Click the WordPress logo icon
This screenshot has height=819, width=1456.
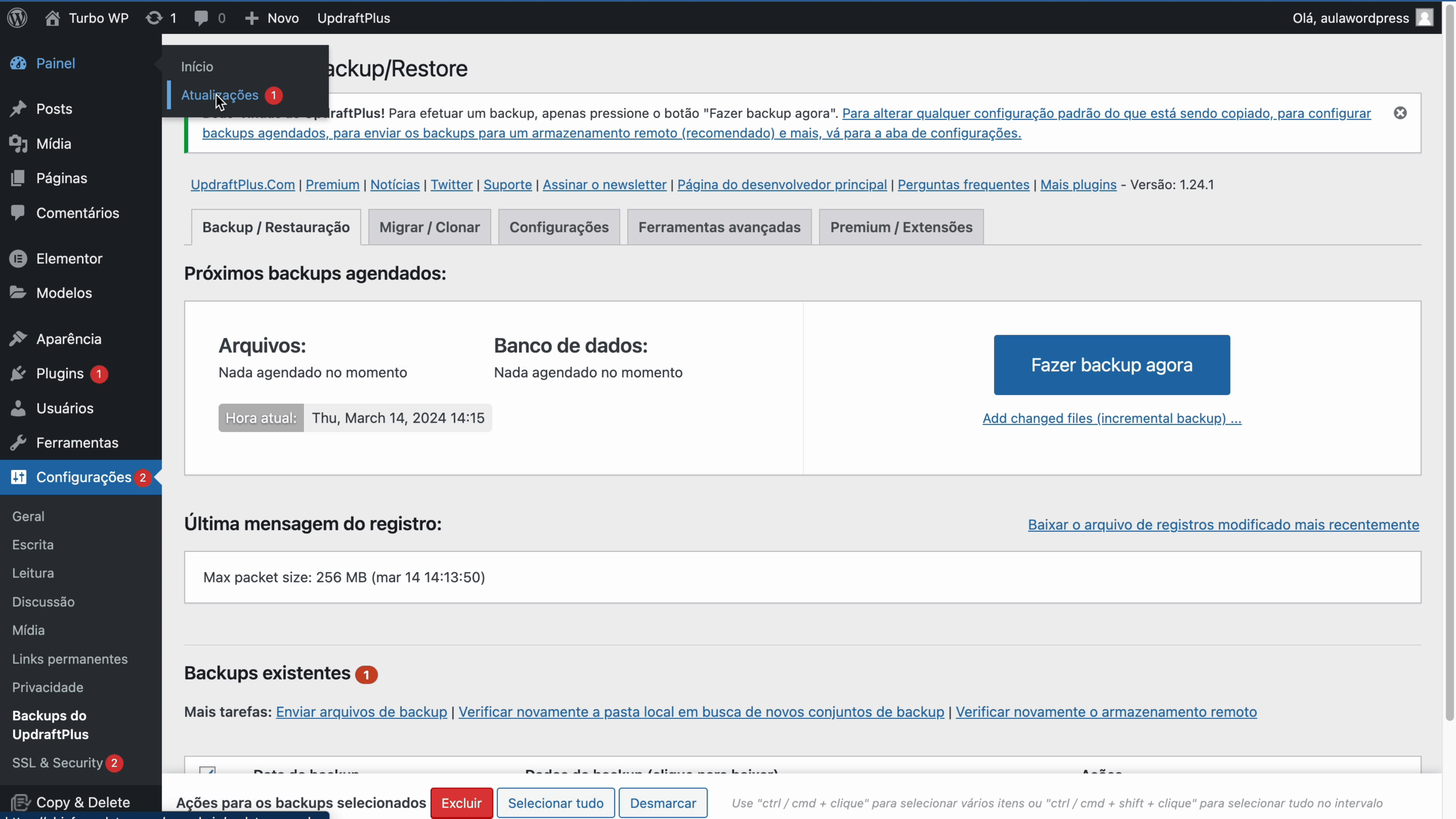pyautogui.click(x=17, y=18)
